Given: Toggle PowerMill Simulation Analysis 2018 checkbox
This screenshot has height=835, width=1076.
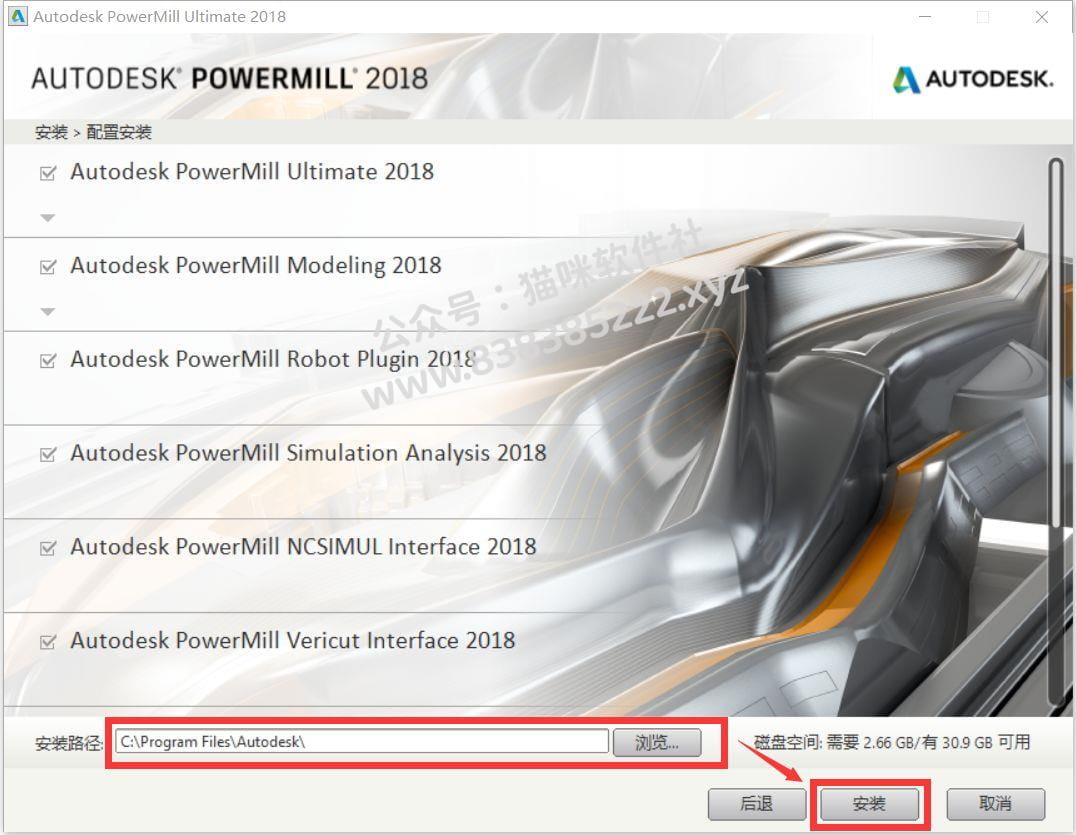Looking at the screenshot, I should coord(48,454).
